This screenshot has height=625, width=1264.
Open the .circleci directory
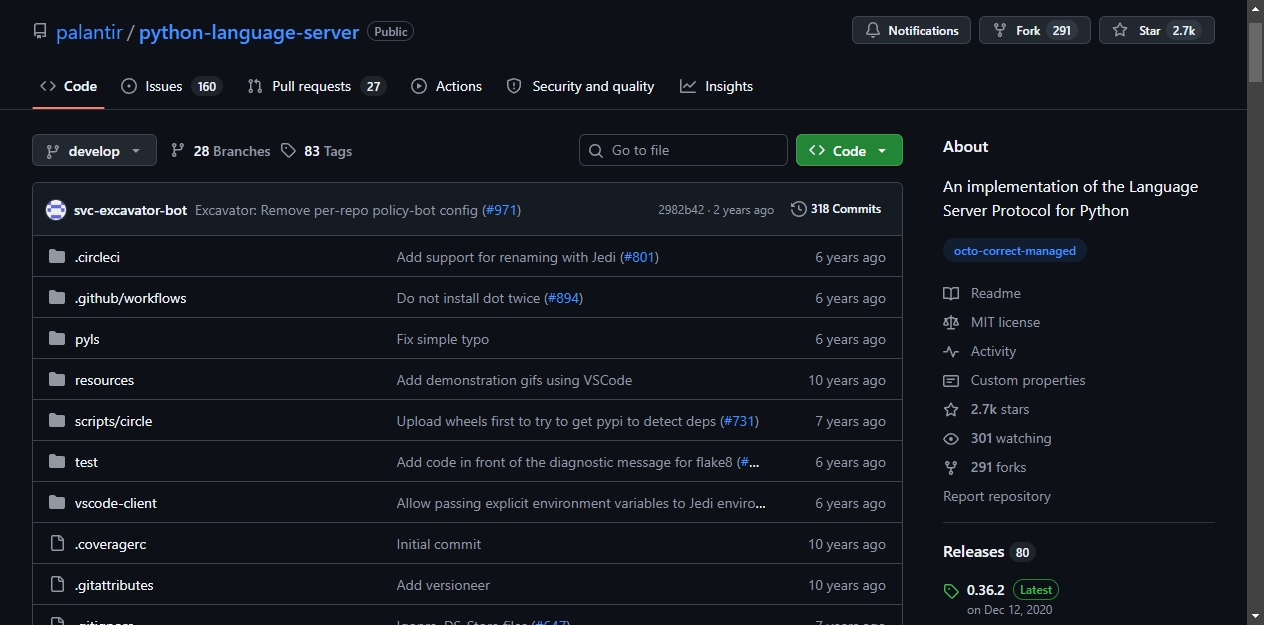tap(97, 257)
